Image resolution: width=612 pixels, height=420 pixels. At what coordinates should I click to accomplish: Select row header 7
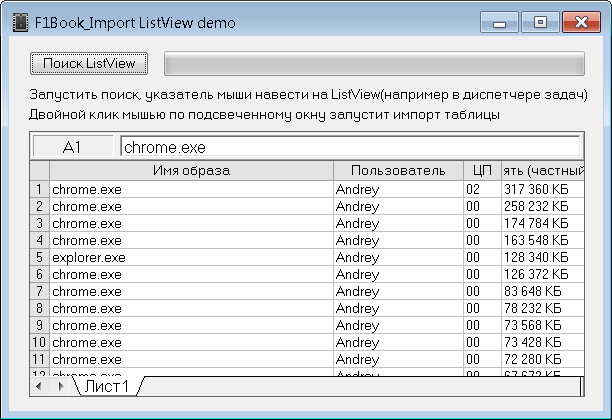click(39, 291)
